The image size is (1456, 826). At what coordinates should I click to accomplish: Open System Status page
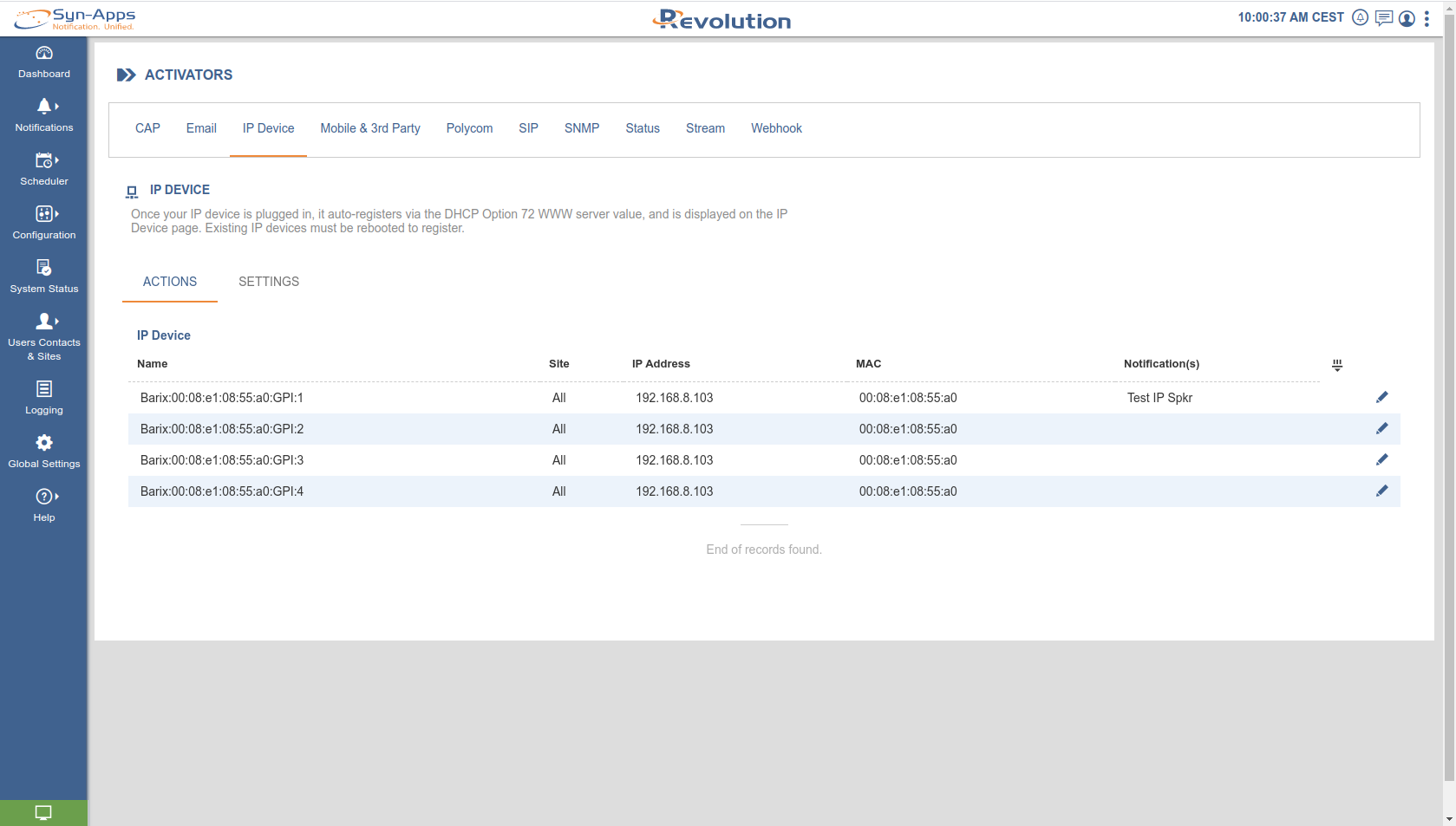tap(43, 276)
